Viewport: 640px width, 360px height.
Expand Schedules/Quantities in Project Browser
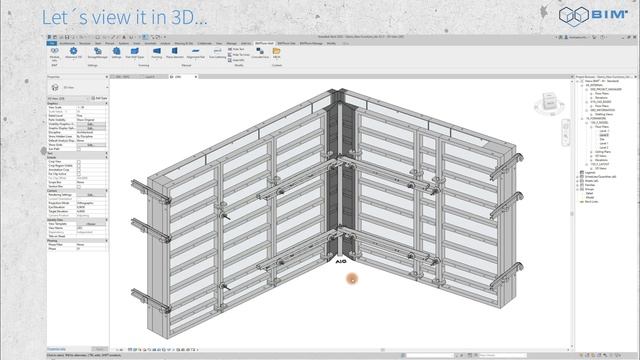point(577,177)
